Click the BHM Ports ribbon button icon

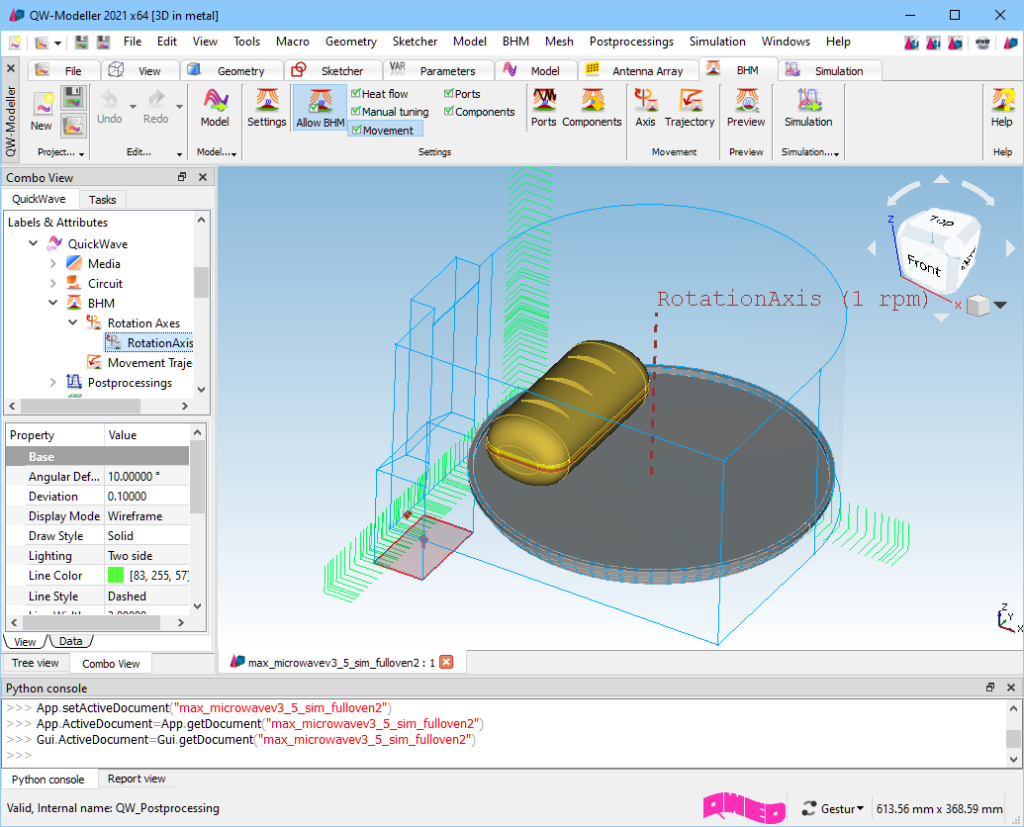coord(543,99)
